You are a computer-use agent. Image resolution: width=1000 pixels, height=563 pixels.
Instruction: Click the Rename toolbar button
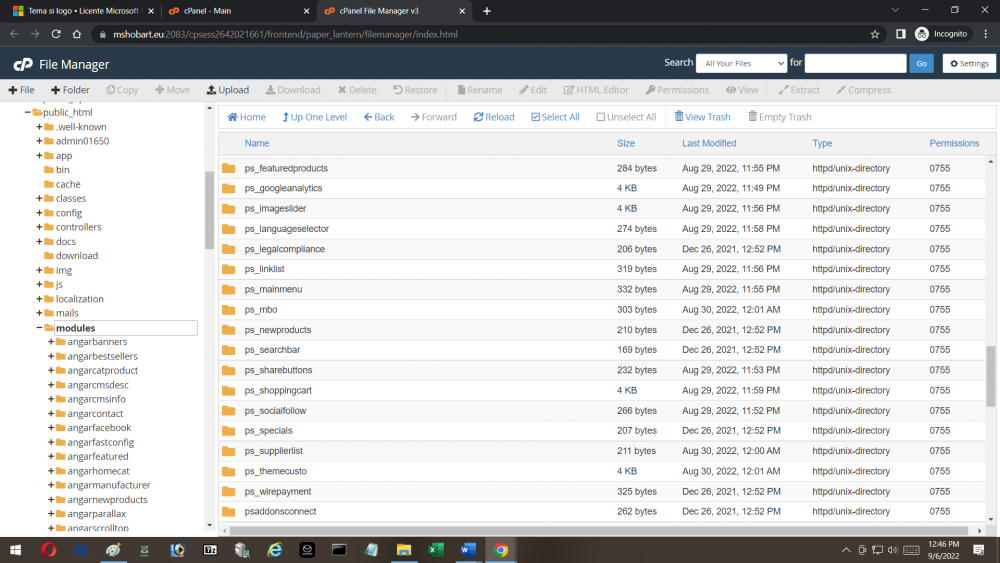pos(480,90)
